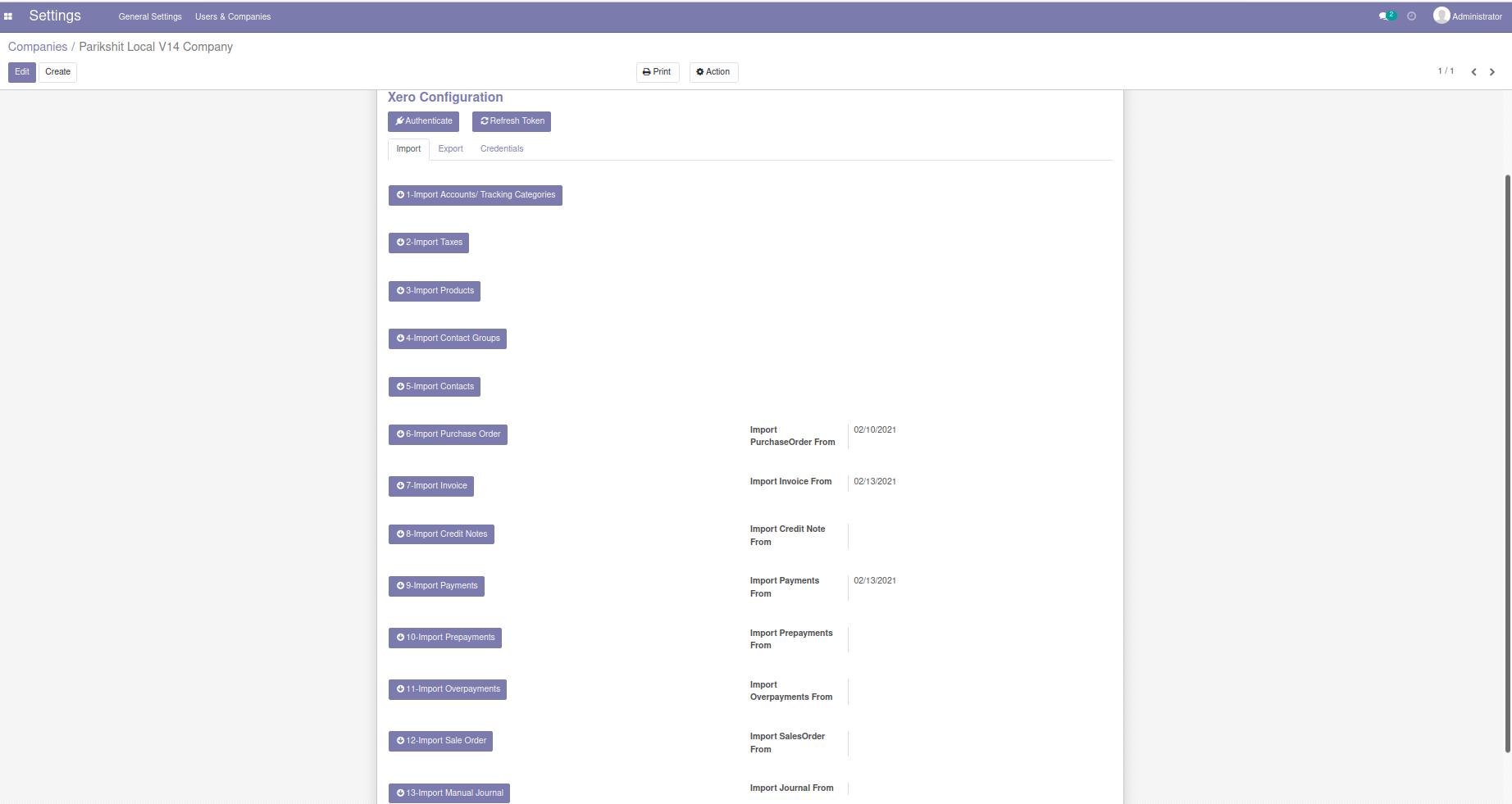Open the activities clock icon

1411,16
